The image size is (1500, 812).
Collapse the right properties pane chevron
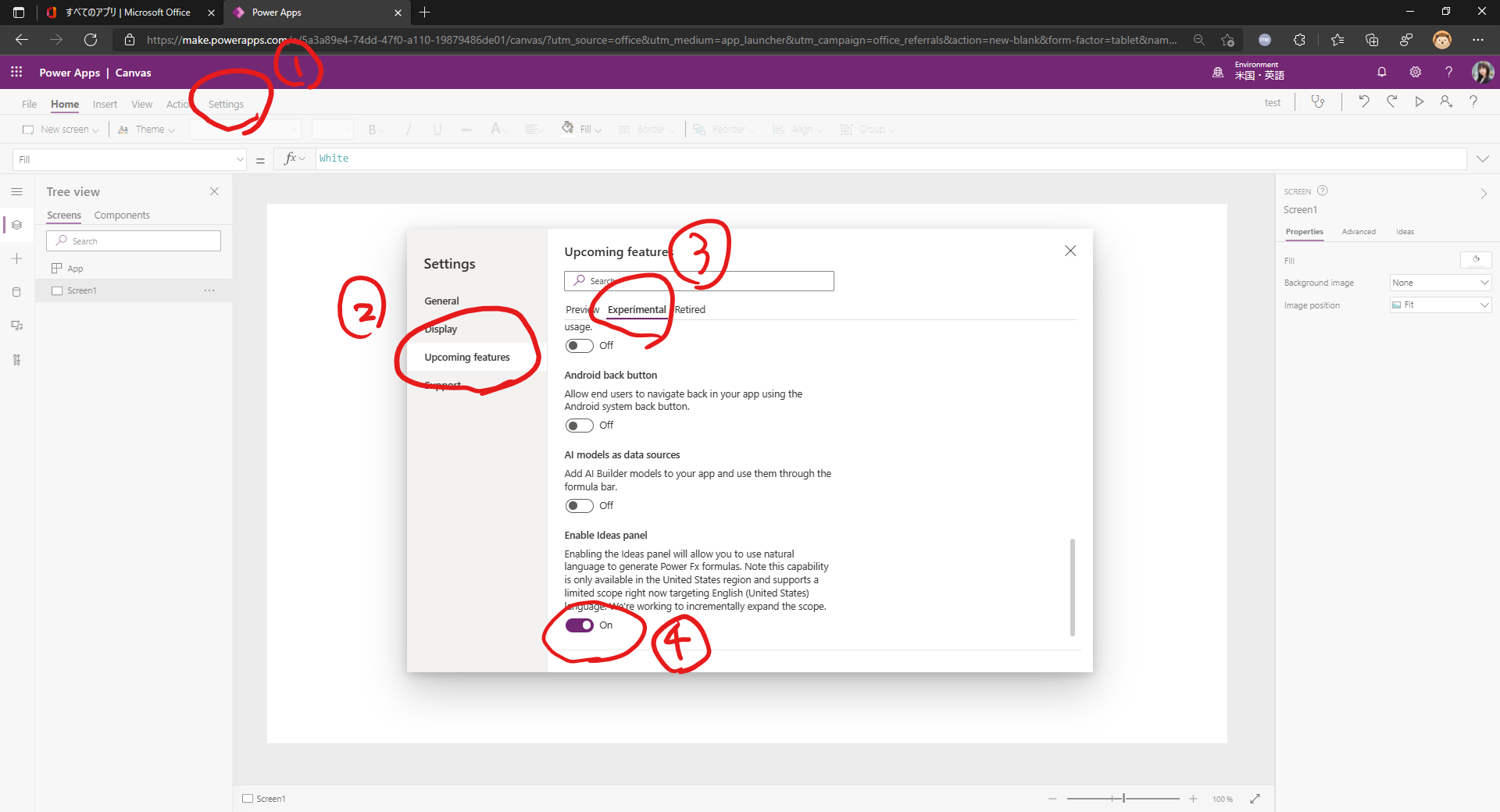click(x=1484, y=194)
